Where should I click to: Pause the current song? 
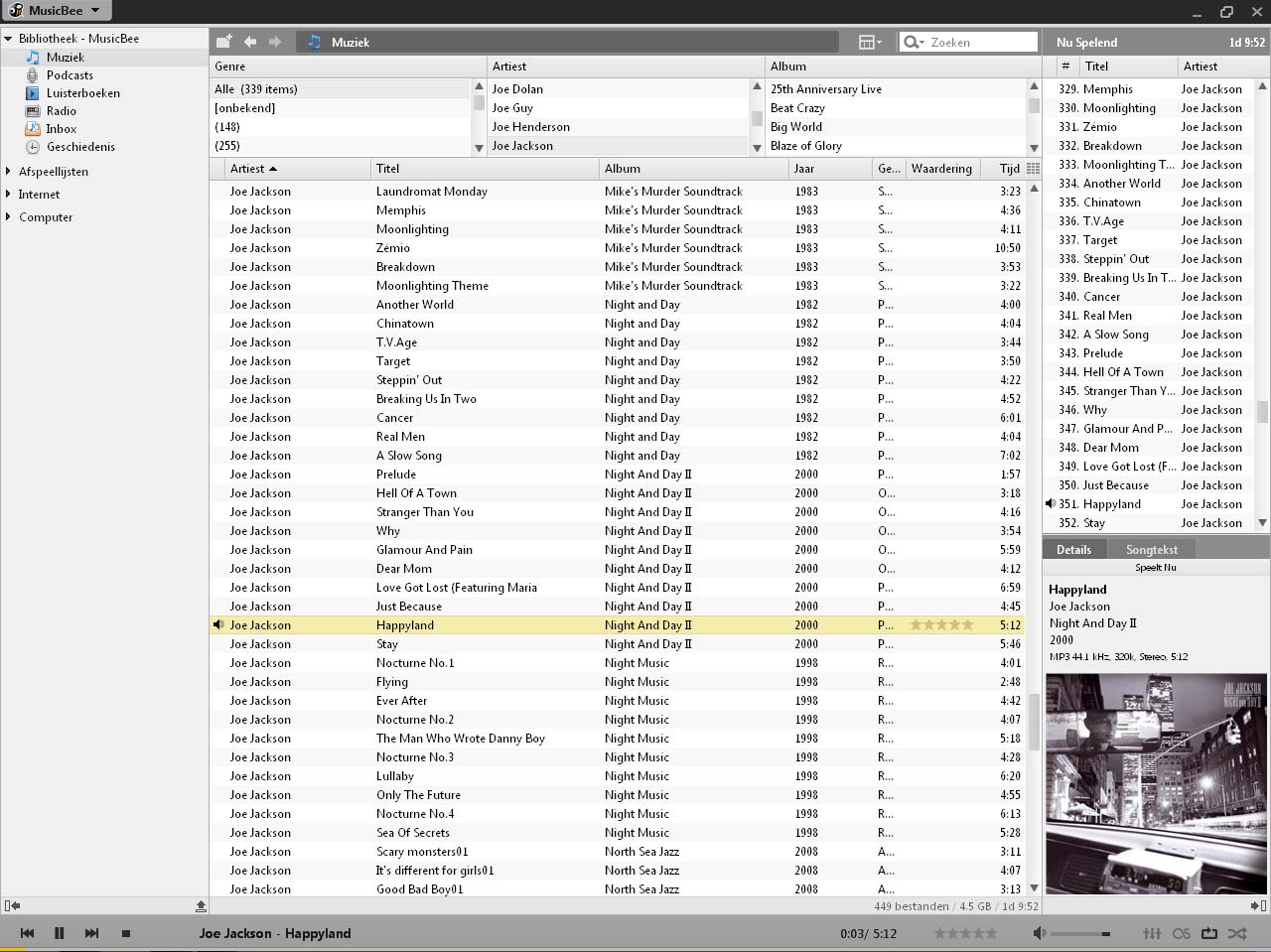tap(59, 933)
